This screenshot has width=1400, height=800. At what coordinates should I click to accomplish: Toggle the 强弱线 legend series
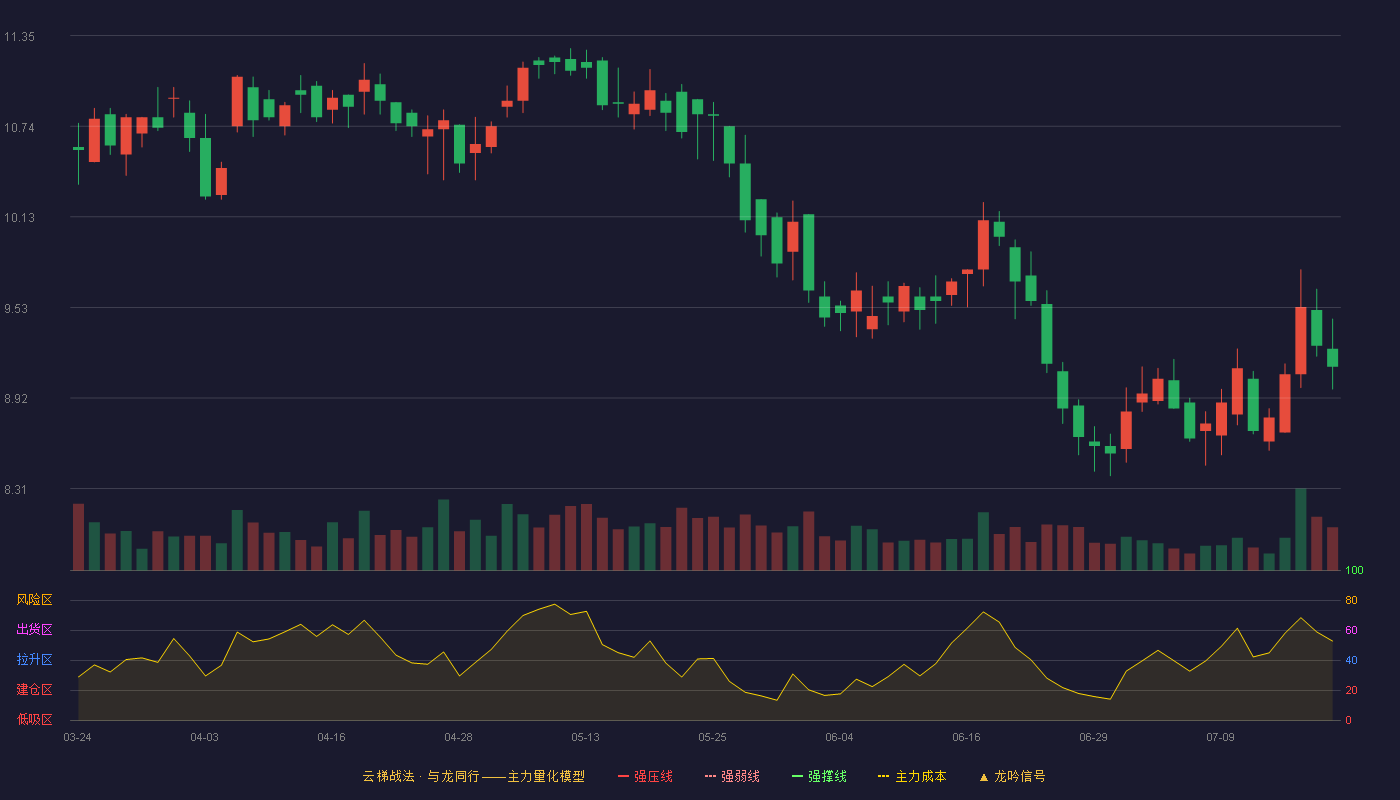[x=732, y=776]
